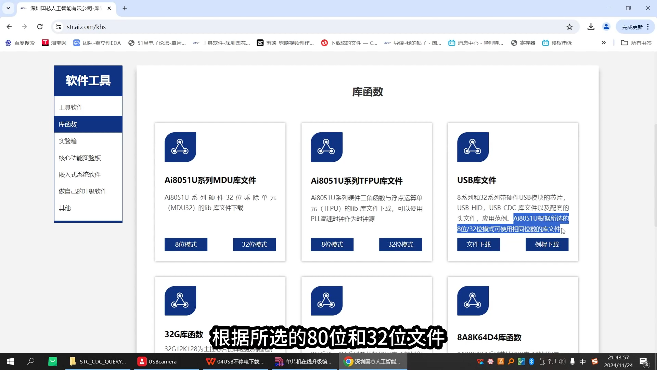
Task: Click the USB库文件 card icon
Action: (473, 147)
